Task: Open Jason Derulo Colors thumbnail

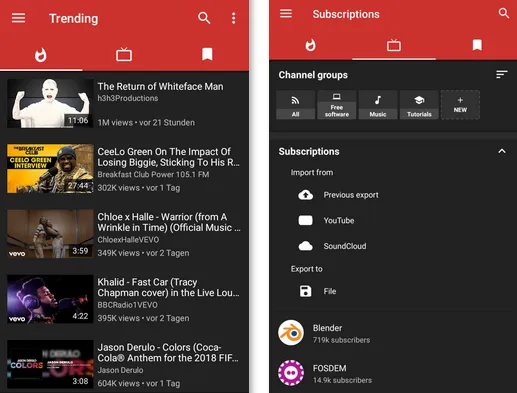Action: coord(50,364)
